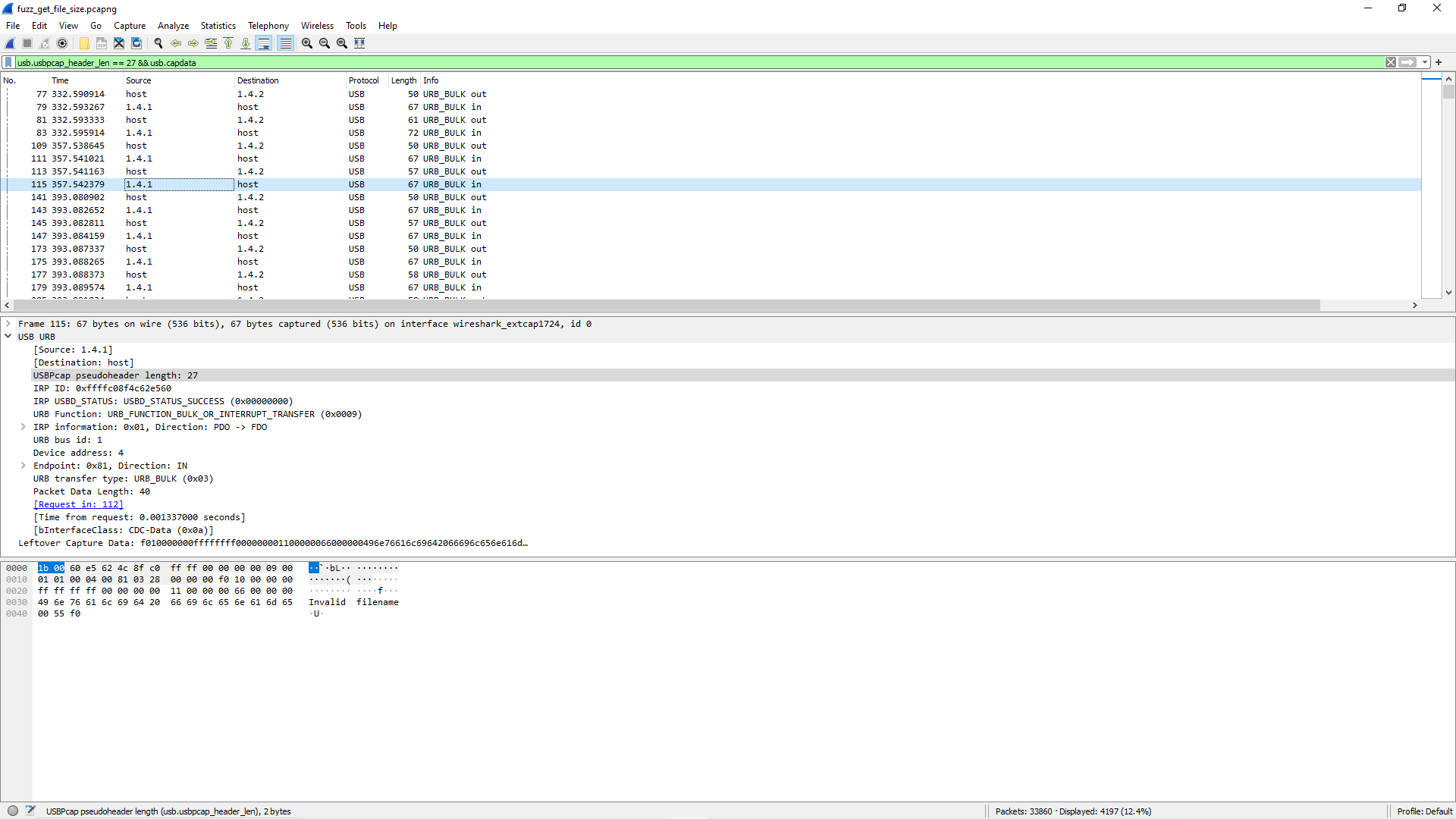Open the Capture menu
Viewport: 1456px width, 819px height.
tap(130, 26)
